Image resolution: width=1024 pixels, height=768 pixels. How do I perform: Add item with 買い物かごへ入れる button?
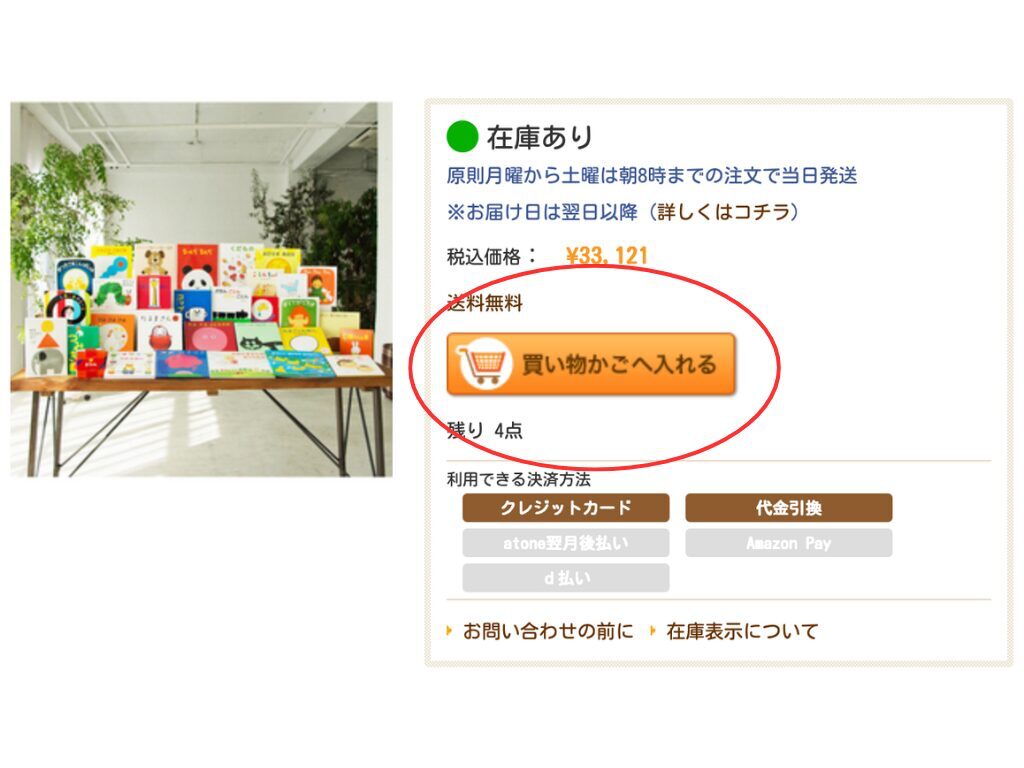(591, 364)
